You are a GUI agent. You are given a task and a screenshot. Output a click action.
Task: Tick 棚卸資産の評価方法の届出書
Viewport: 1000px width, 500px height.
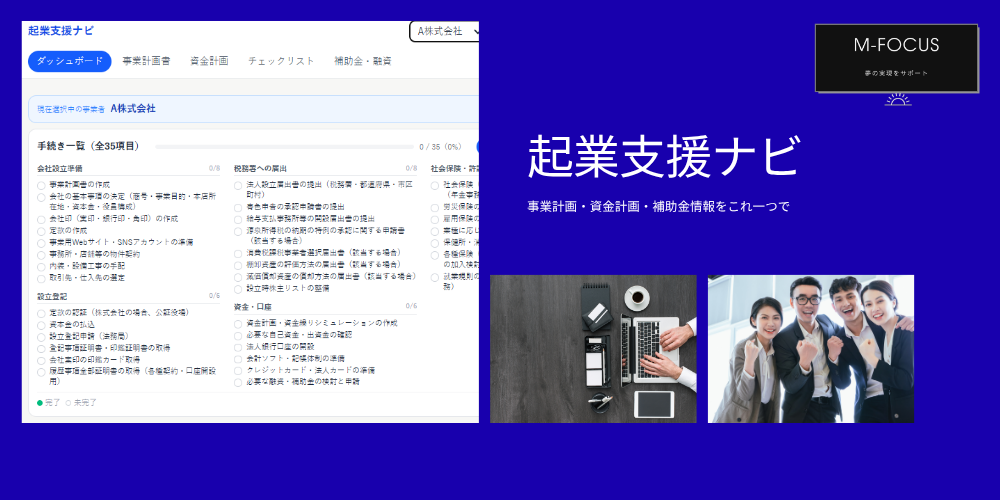coord(238,265)
